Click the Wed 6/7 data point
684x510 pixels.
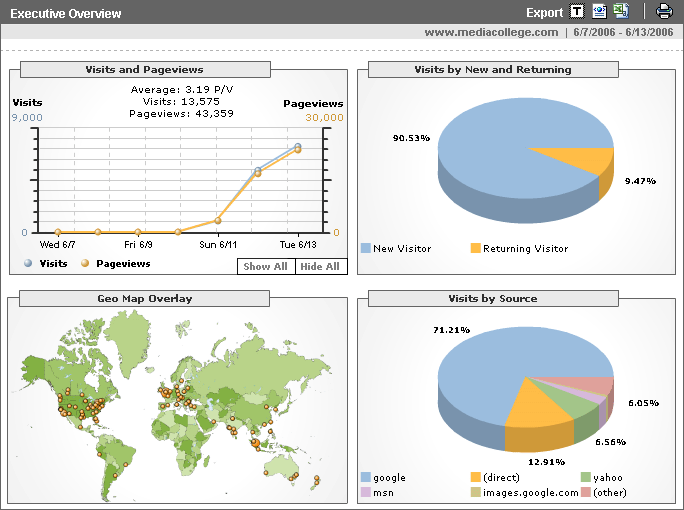(58, 232)
